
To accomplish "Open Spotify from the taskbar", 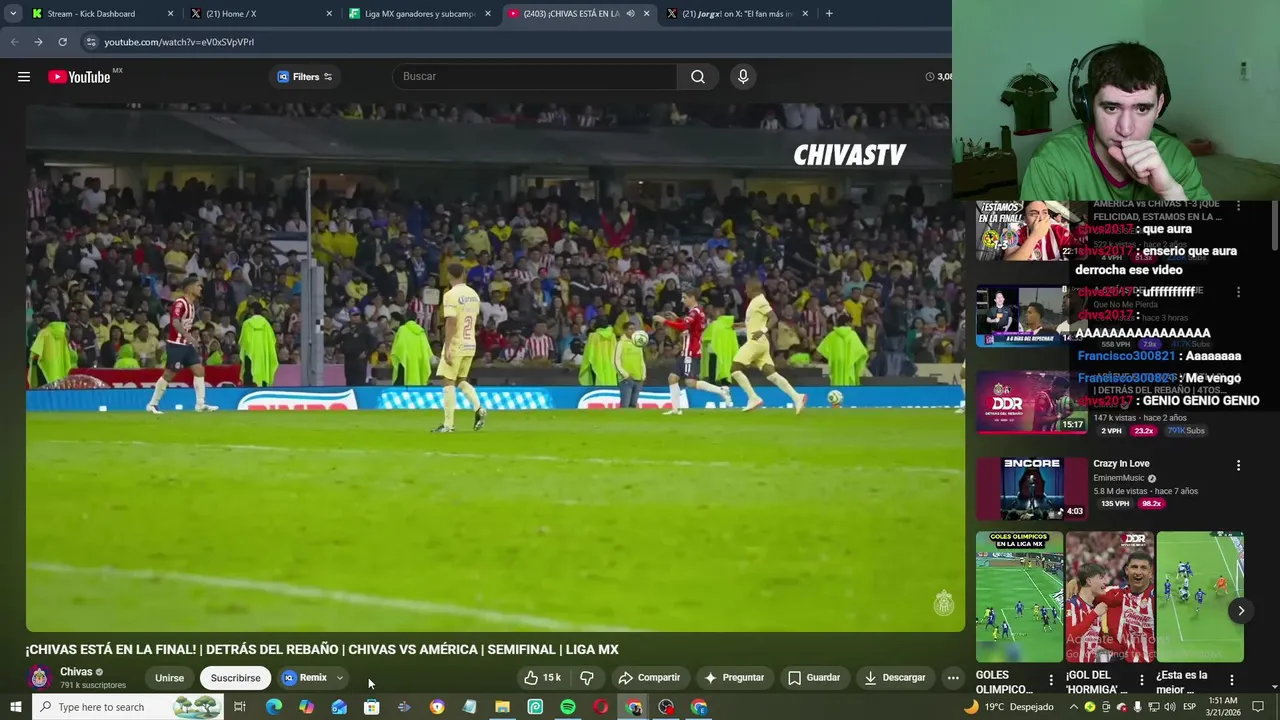I will tap(568, 707).
